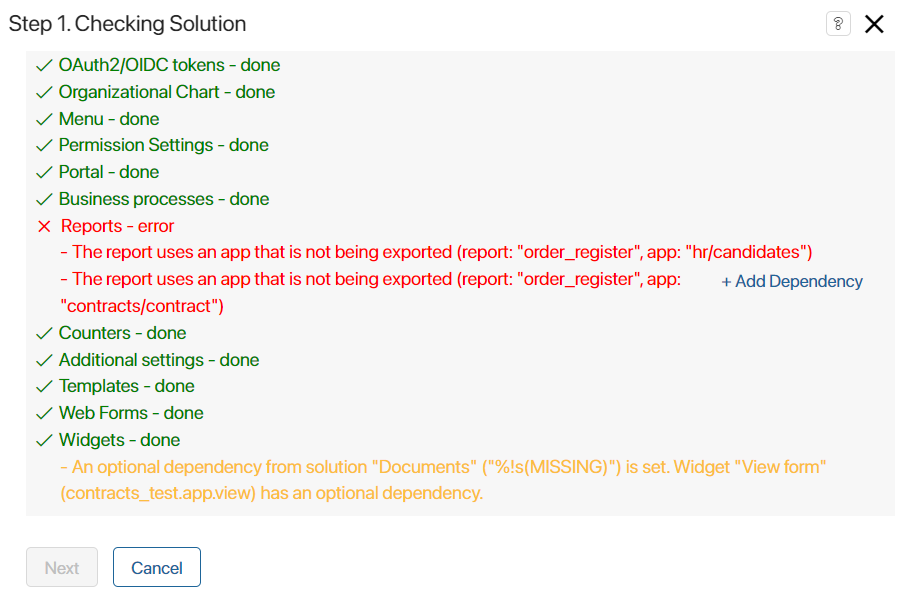The width and height of the screenshot is (916, 590).
Task: Select 'Additional settings - done' line
Action: [159, 360]
